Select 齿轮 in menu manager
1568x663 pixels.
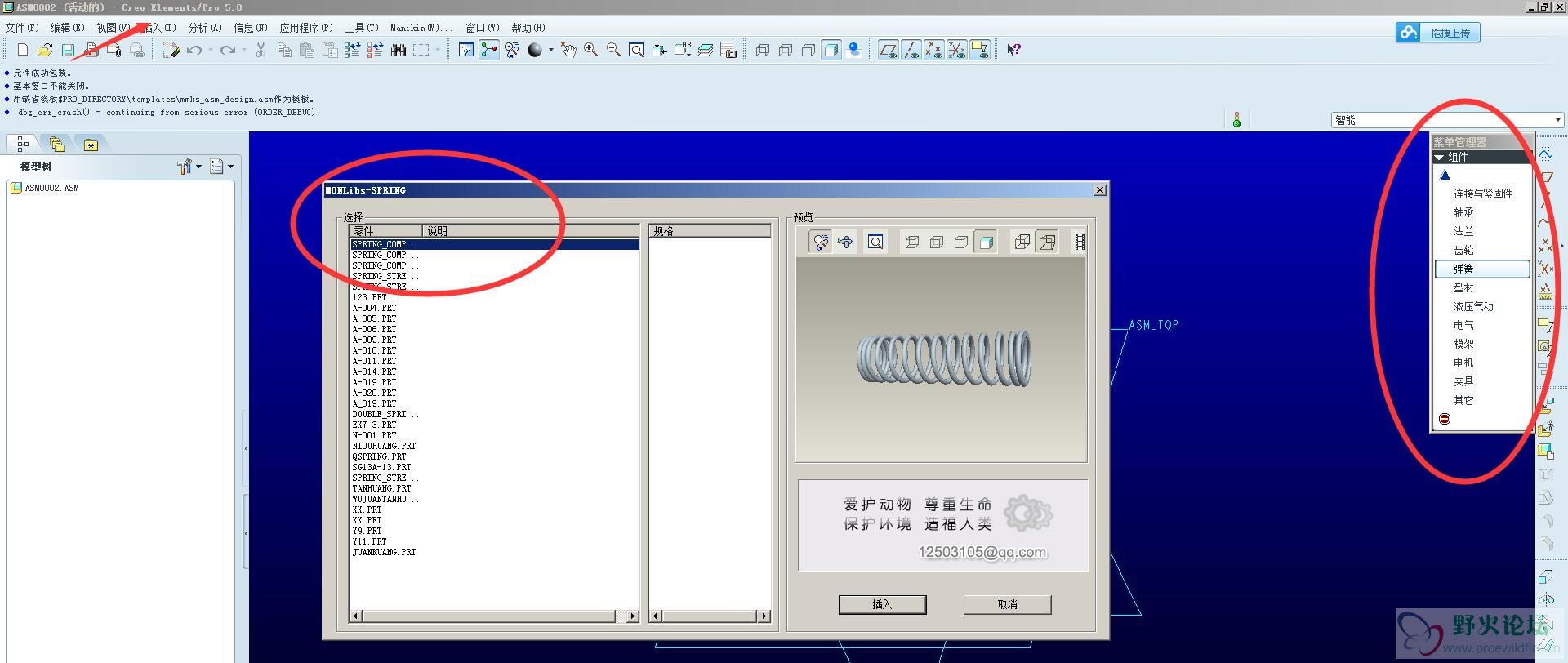[x=1463, y=250]
